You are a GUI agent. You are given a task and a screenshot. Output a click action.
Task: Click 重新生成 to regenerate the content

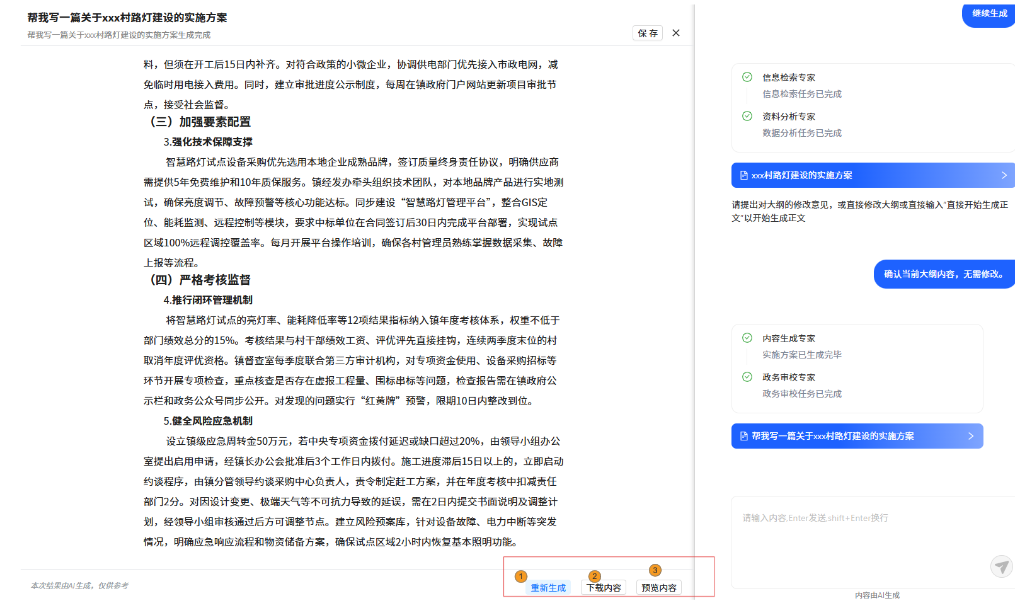pos(548,588)
